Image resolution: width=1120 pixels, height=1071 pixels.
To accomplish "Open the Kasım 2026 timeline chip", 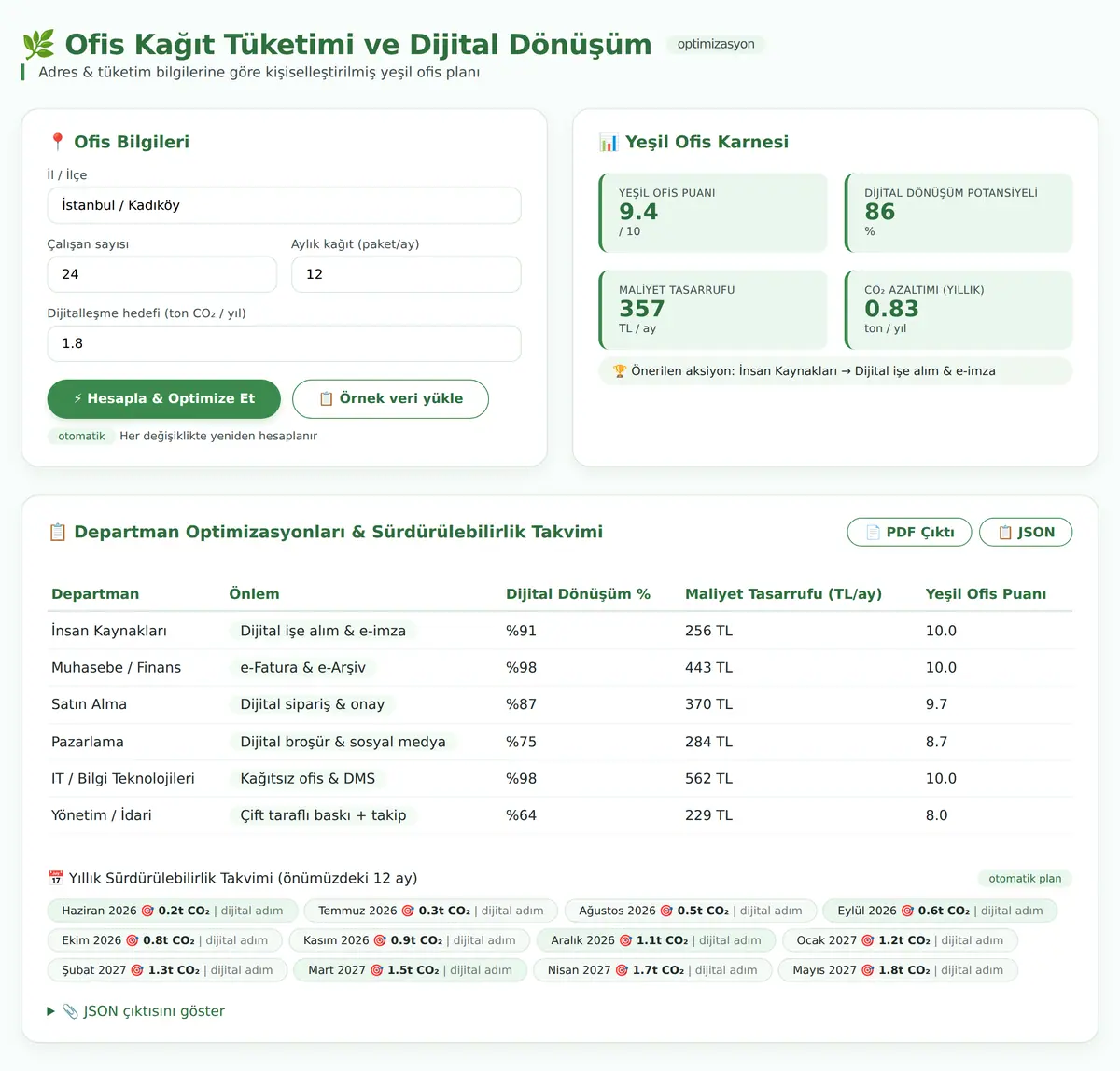I will click(409, 940).
